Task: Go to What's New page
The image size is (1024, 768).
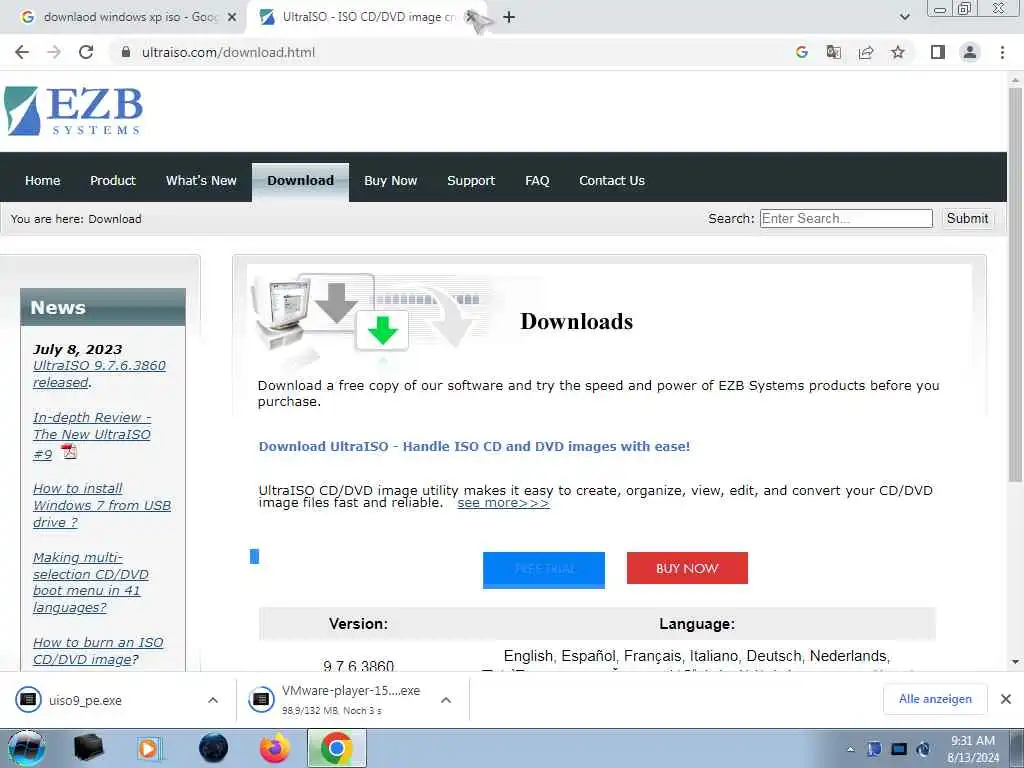Action: click(201, 181)
